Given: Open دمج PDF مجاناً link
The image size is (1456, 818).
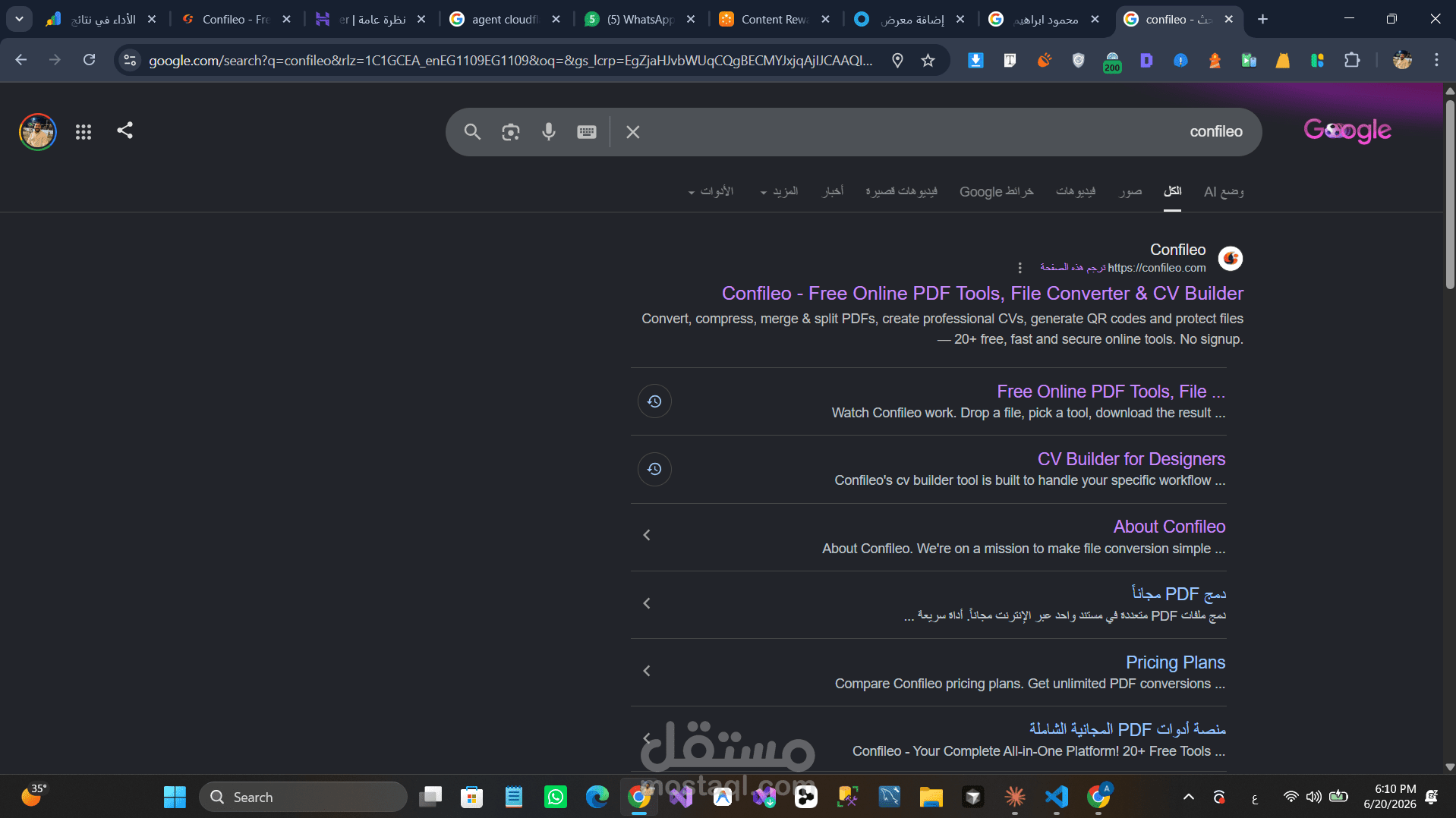Looking at the screenshot, I should point(1178,594).
